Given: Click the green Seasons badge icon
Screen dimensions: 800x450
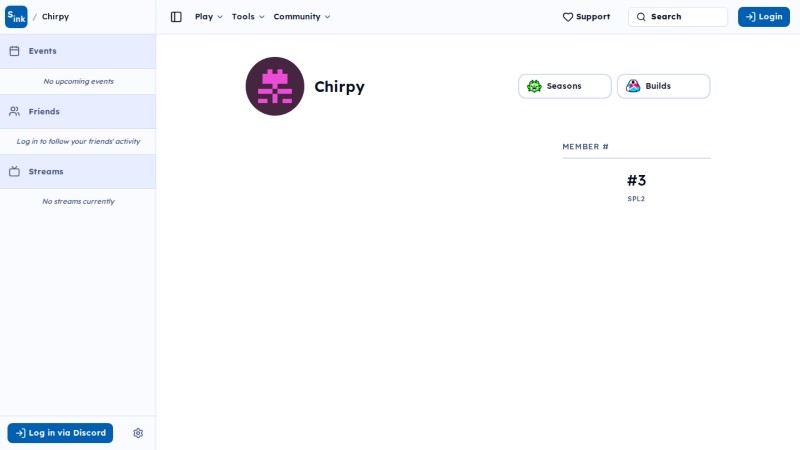Looking at the screenshot, I should pyautogui.click(x=534, y=86).
